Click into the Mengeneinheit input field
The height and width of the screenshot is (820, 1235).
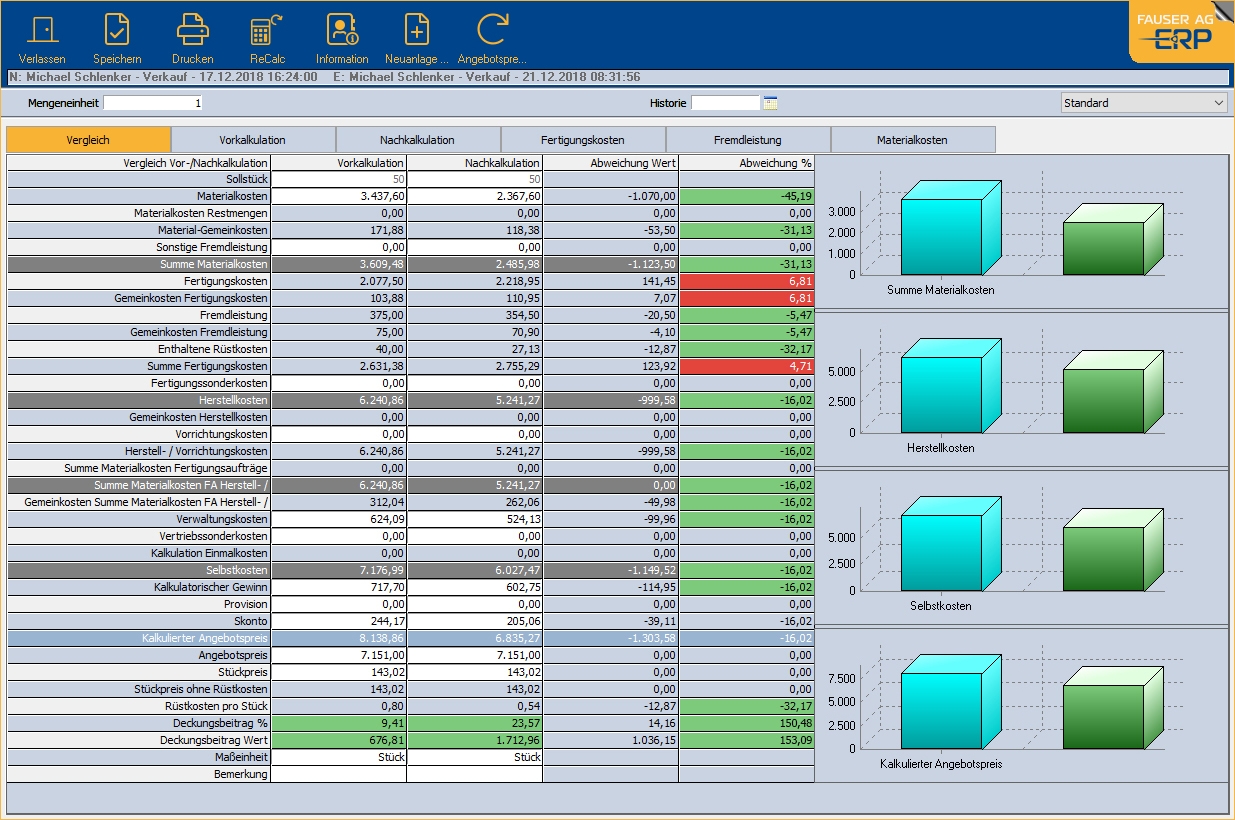[x=154, y=103]
